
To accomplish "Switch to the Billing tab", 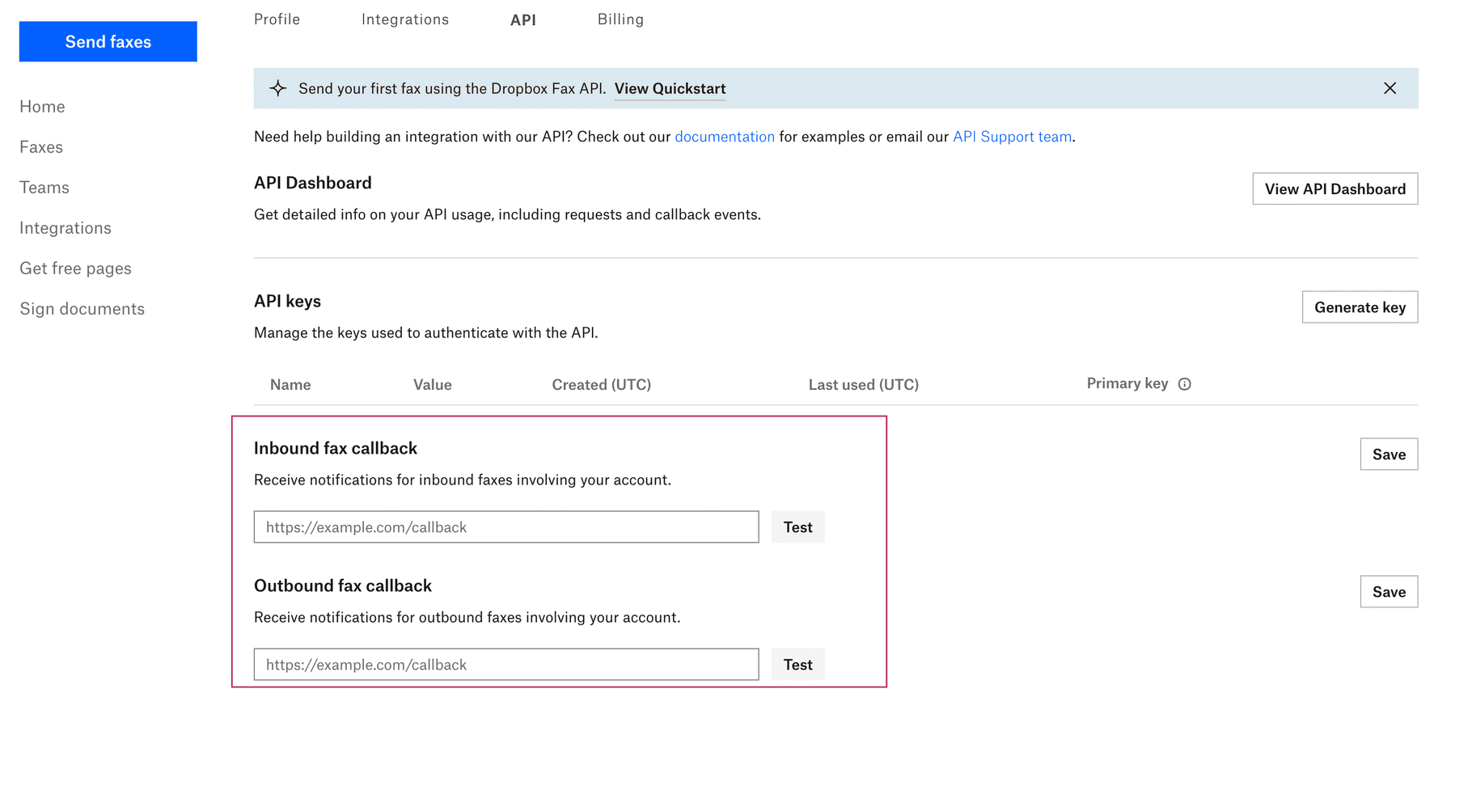I will pyautogui.click(x=620, y=19).
